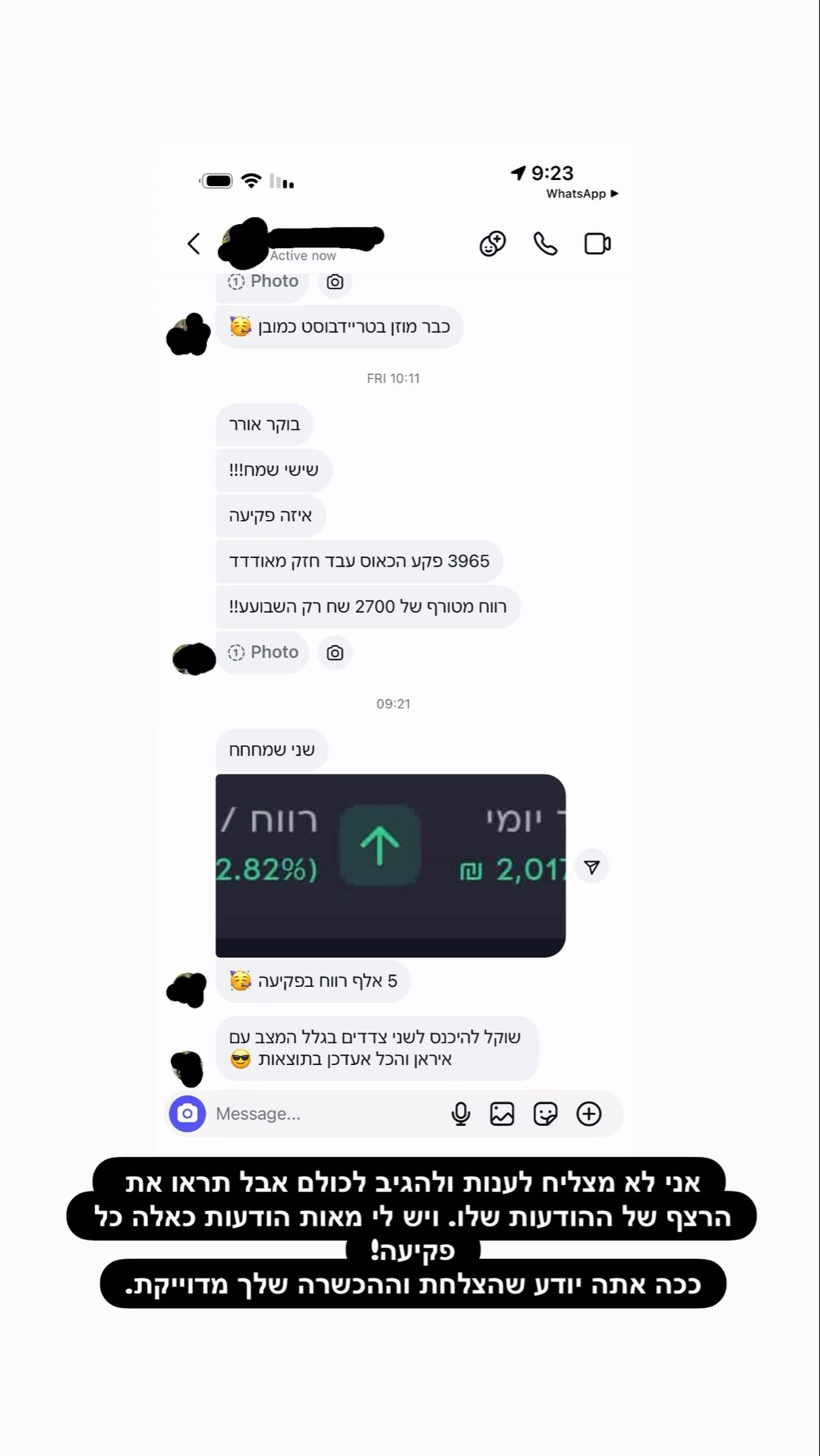The width and height of the screenshot is (820, 1456).
Task: Open the sticker picker icon
Action: click(545, 1114)
